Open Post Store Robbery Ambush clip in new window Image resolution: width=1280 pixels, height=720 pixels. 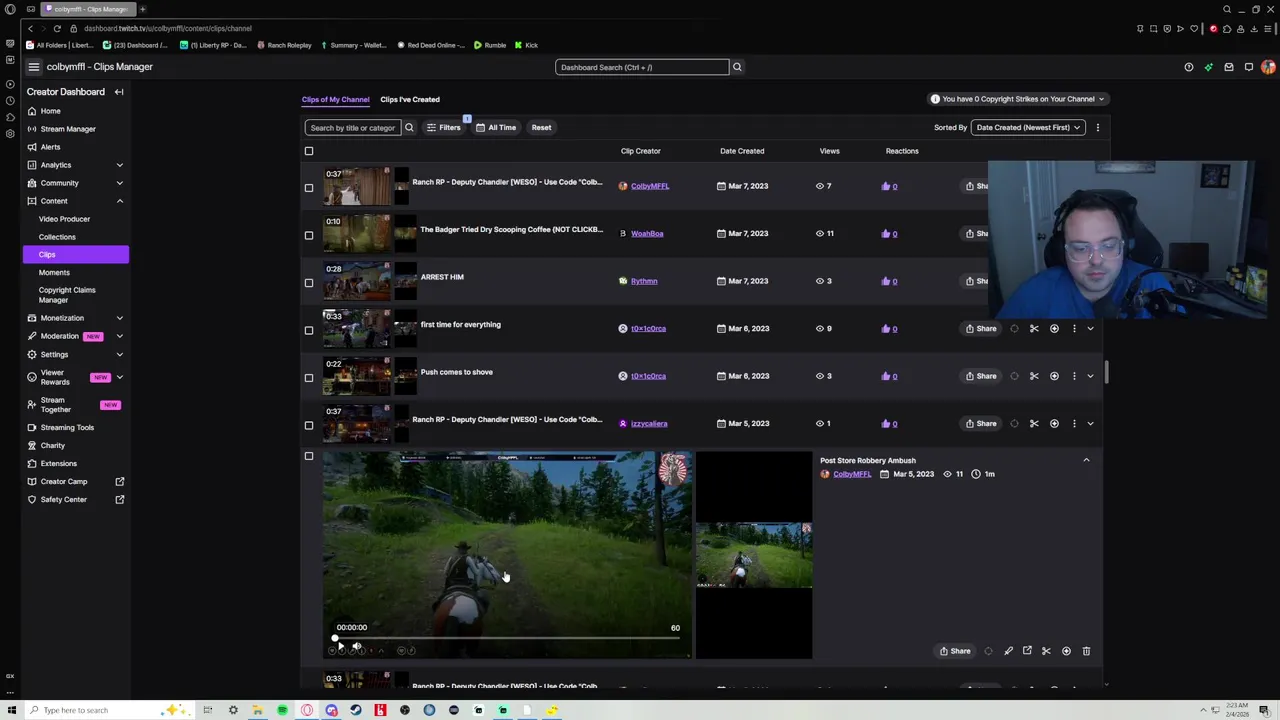point(1027,651)
